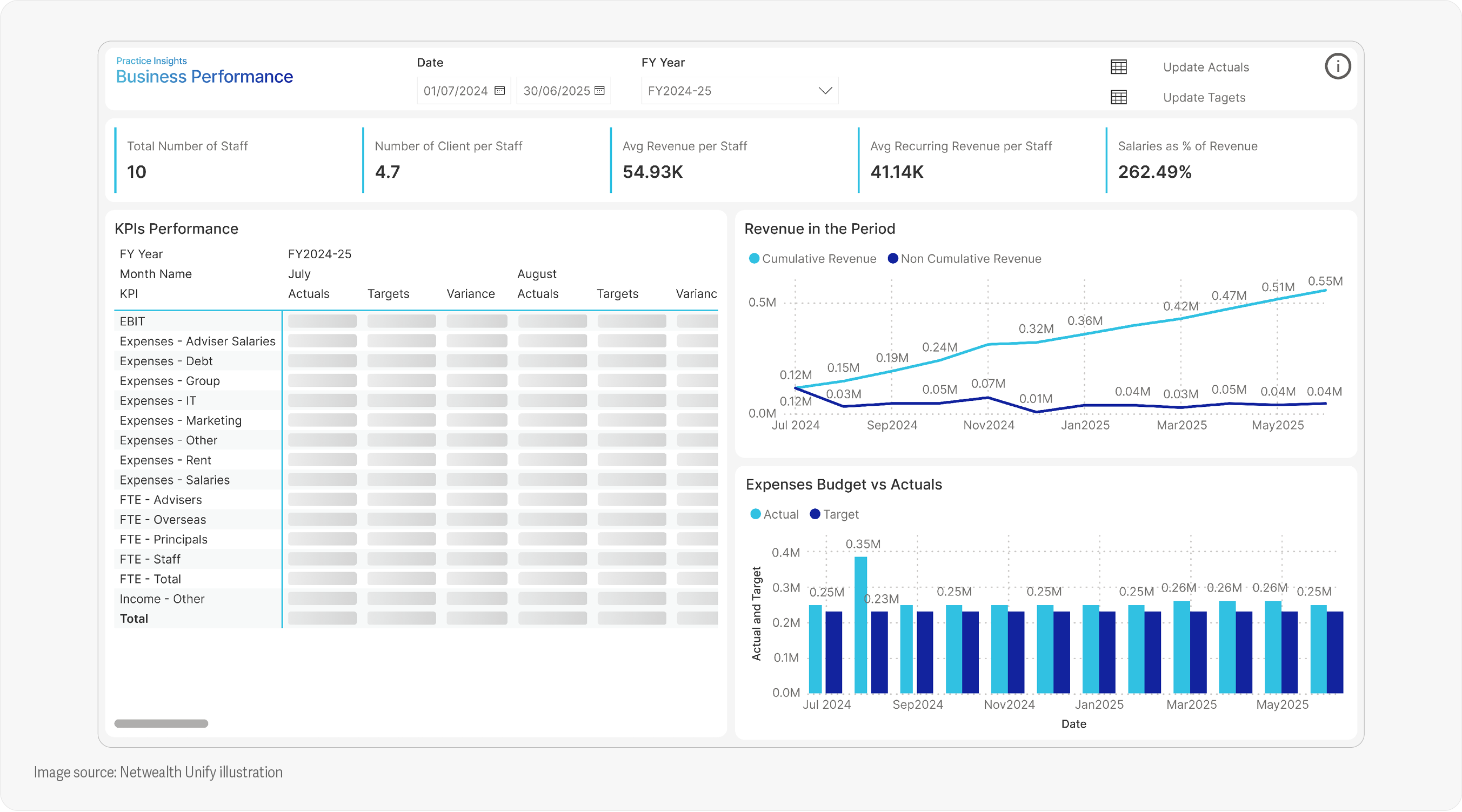Click the Variance column header under July
This screenshot has width=1462, height=812.
470,294
